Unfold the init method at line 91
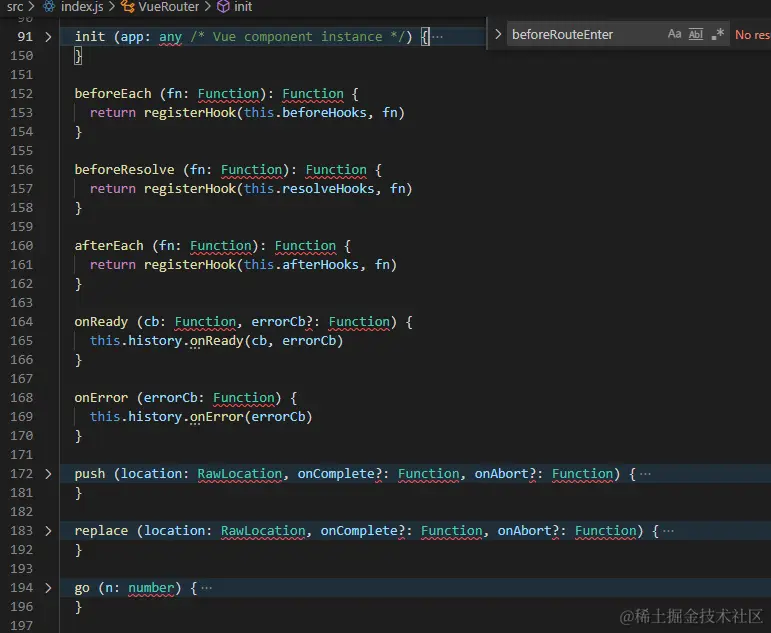The height and width of the screenshot is (633, 771). (x=48, y=36)
